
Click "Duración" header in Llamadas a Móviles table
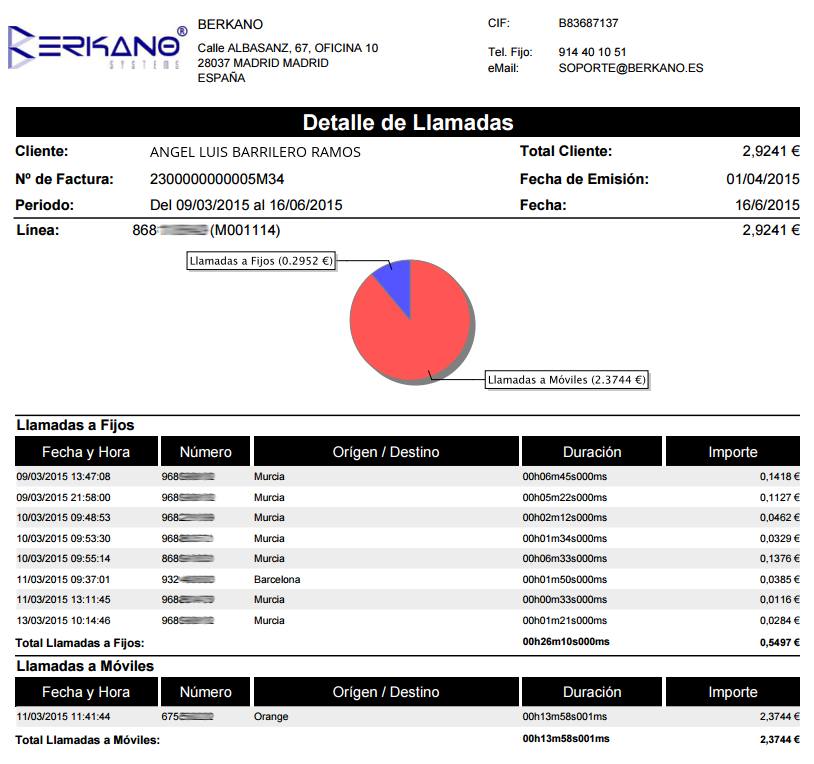coord(592,692)
